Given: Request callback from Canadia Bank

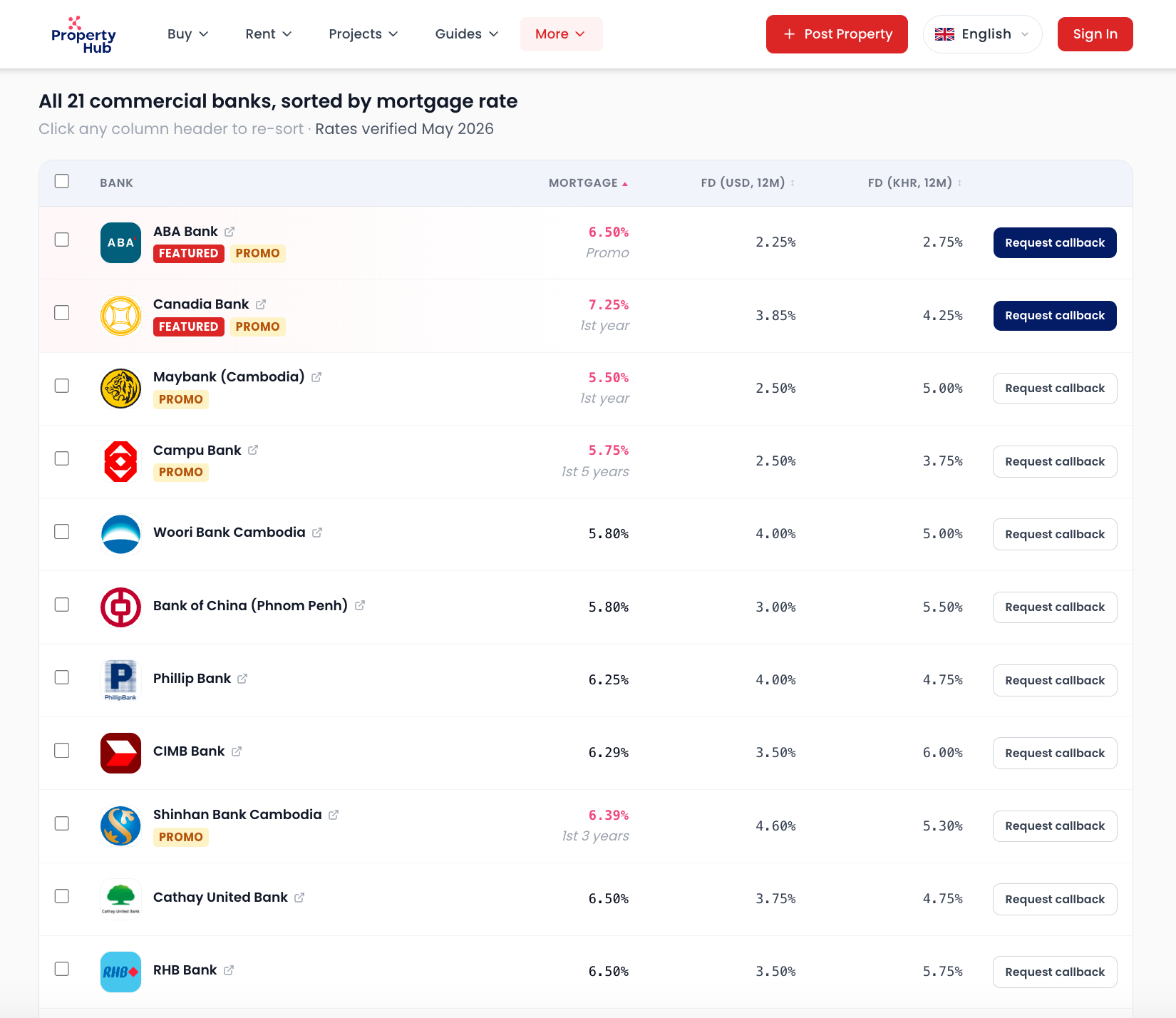Looking at the screenshot, I should click(1055, 316).
